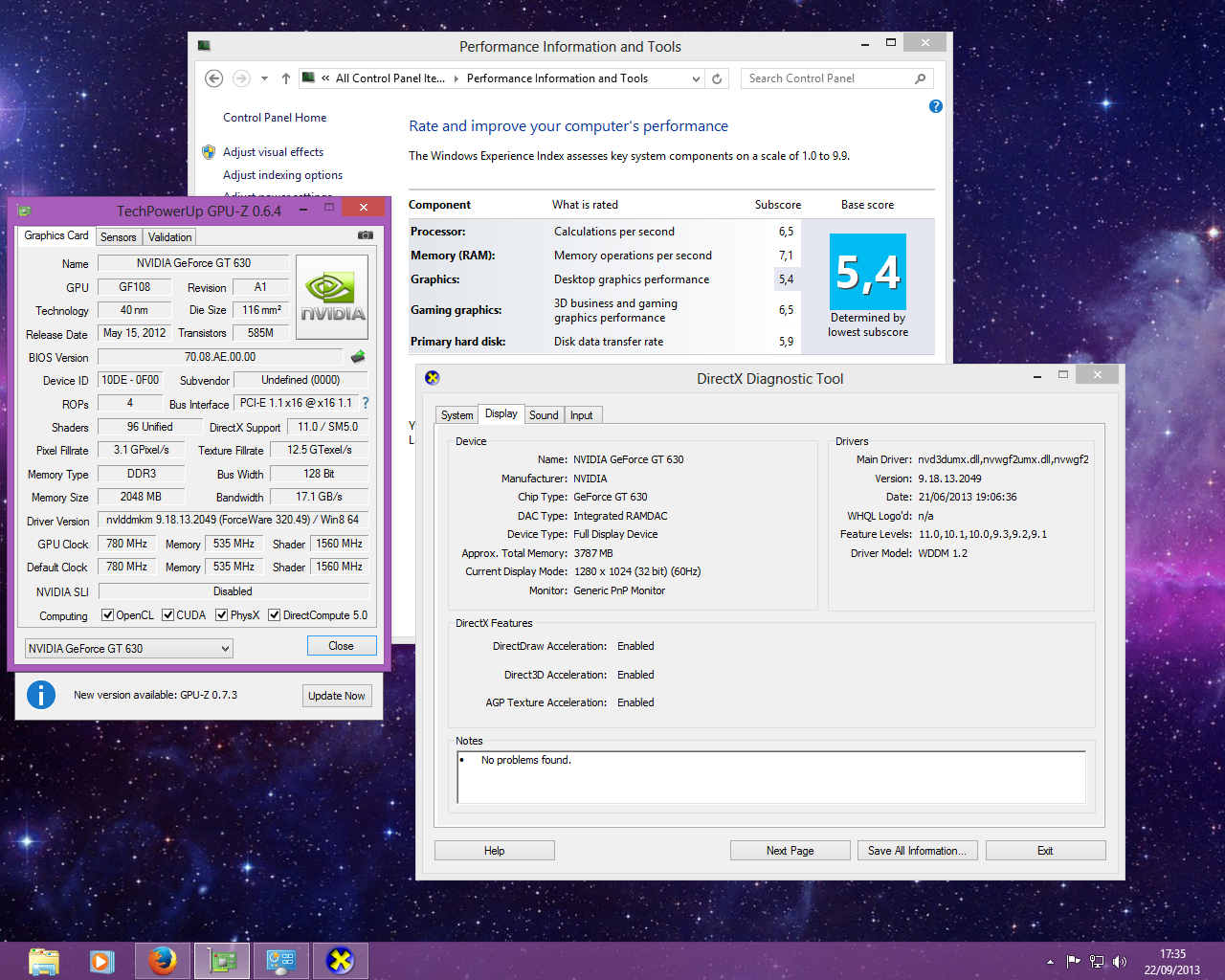Go up one level in Control Panel
The image size is (1225, 980).
pyautogui.click(x=286, y=78)
